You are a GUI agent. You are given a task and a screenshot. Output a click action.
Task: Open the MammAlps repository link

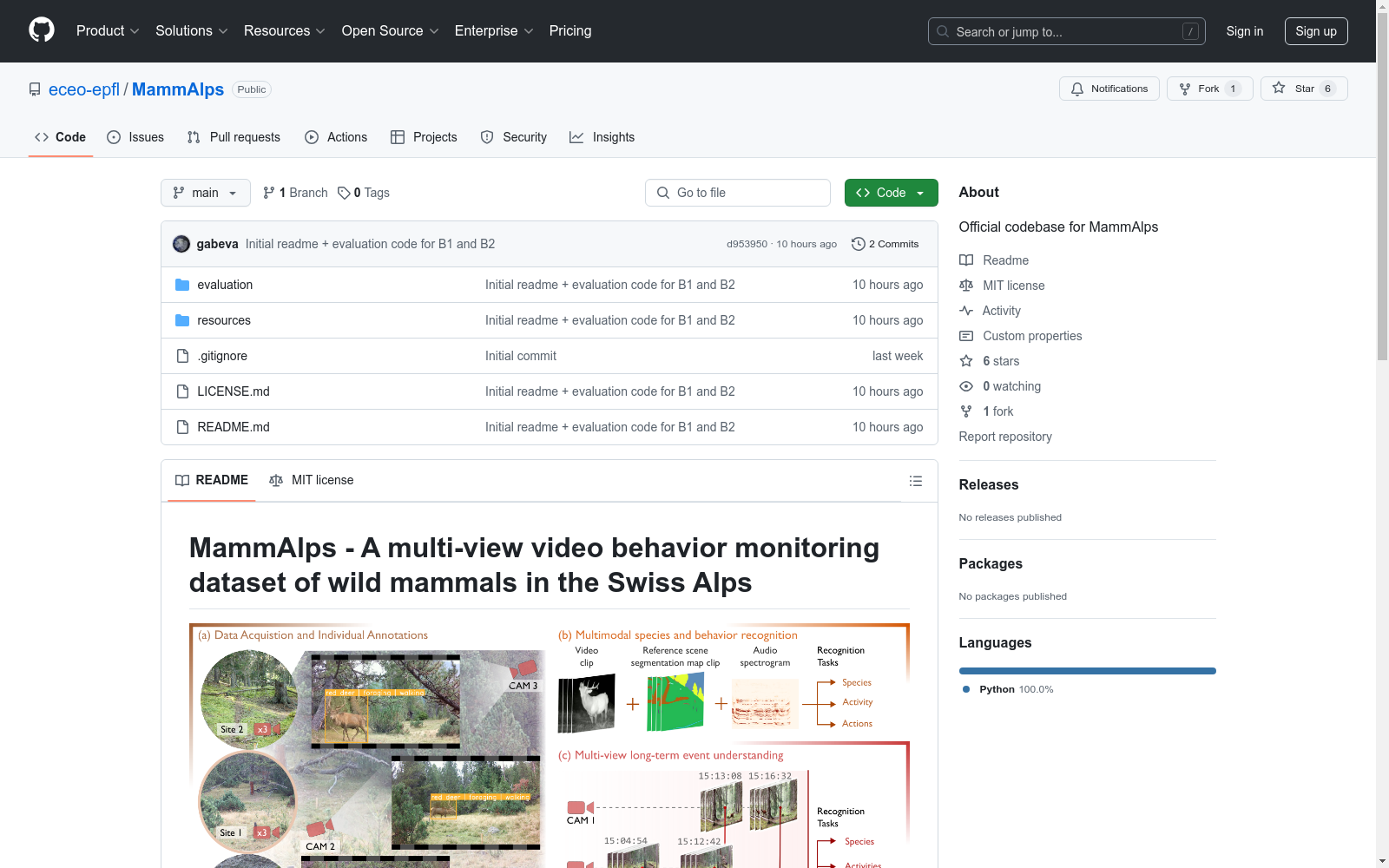178,89
